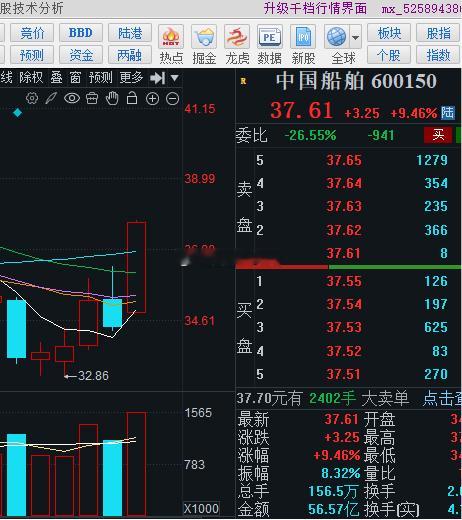Click the 大卖单 large sell order notice

point(385,398)
